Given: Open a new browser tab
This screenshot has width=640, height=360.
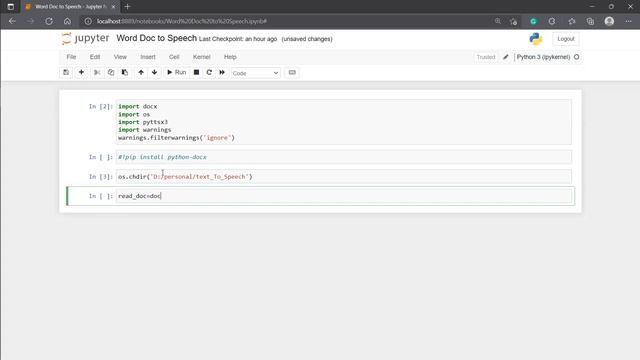Looking at the screenshot, I should pyautogui.click(x=127, y=7).
